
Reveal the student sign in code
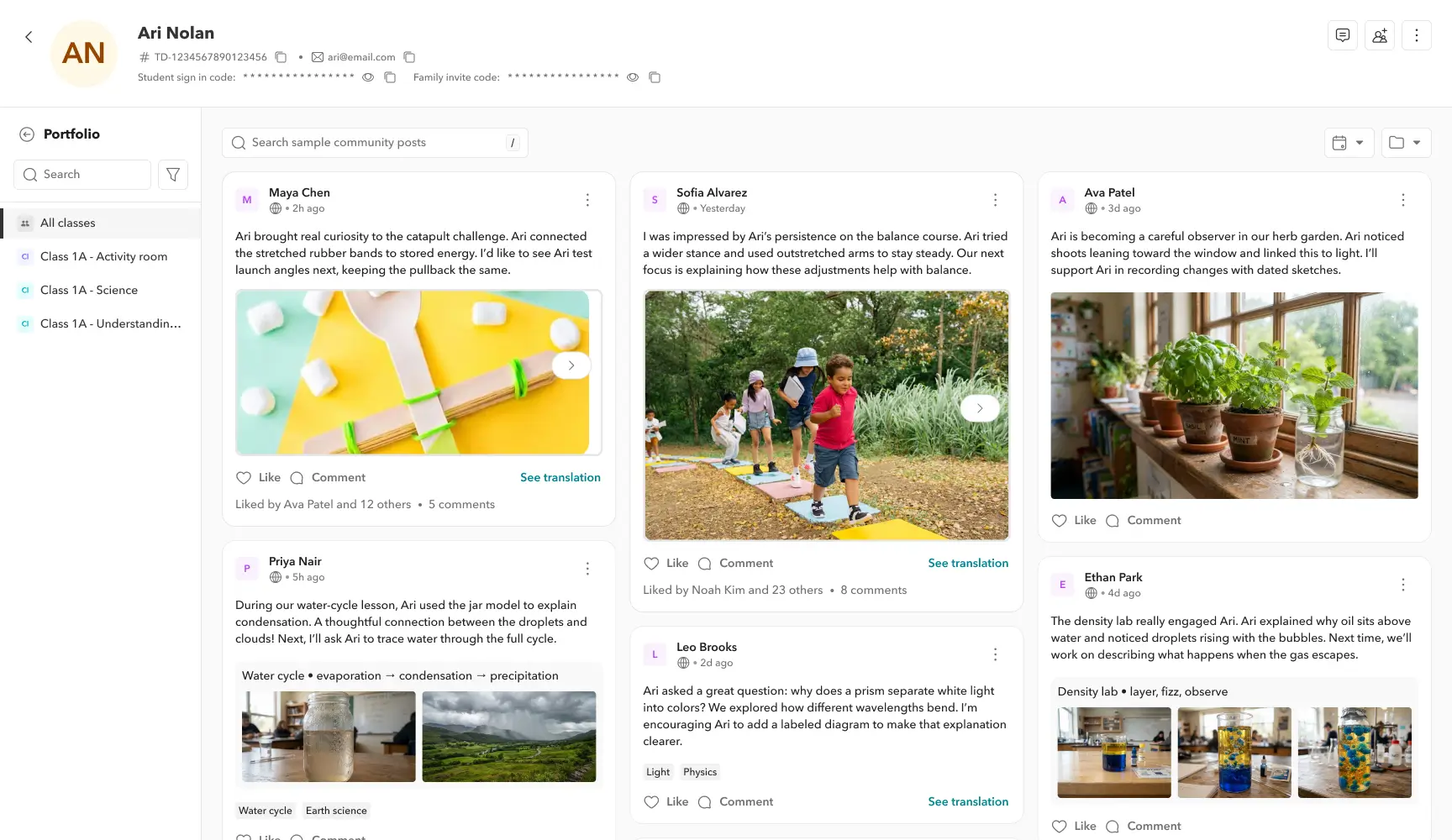click(x=368, y=77)
